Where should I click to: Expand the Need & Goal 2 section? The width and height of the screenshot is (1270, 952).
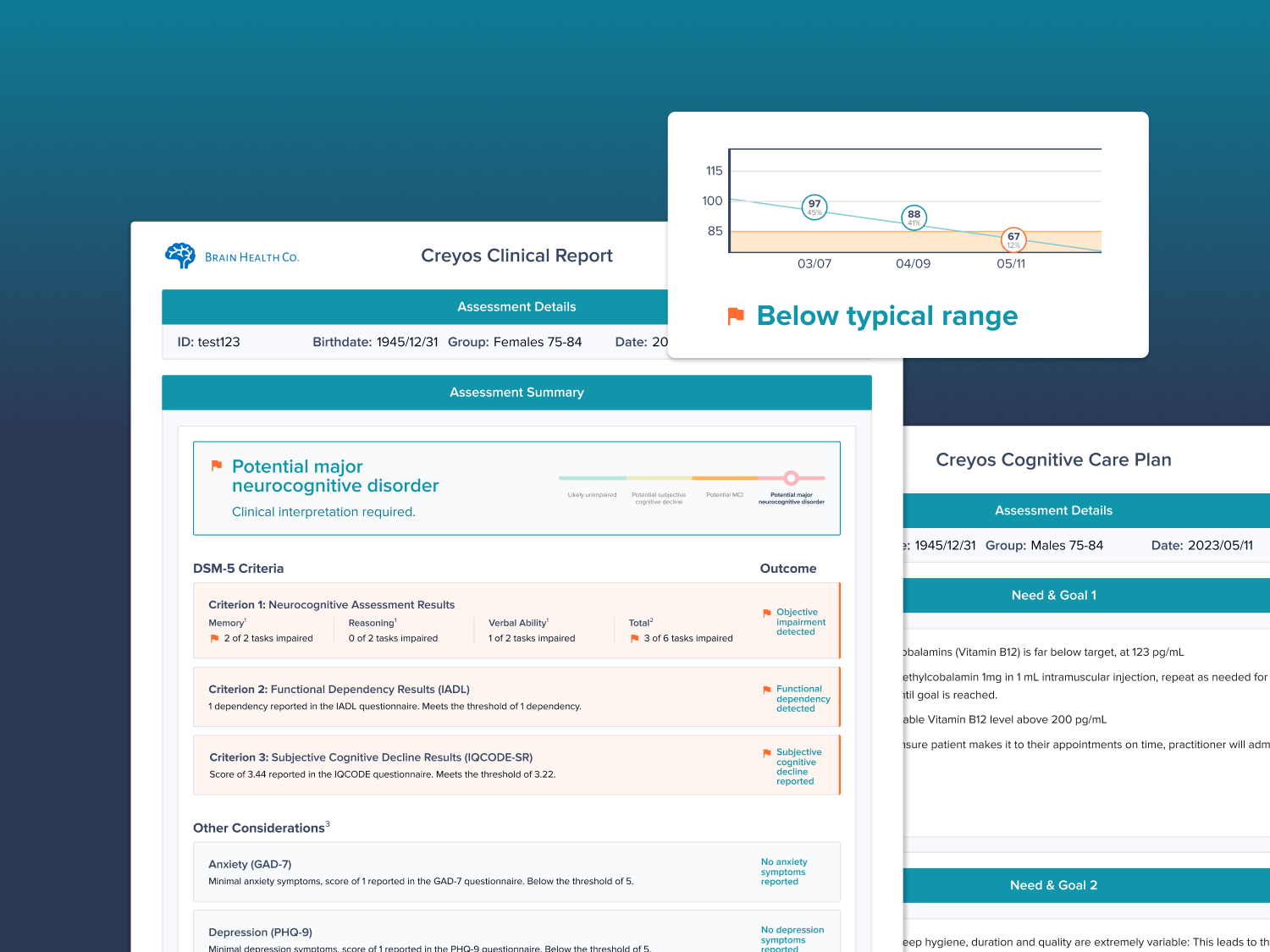tap(1053, 885)
